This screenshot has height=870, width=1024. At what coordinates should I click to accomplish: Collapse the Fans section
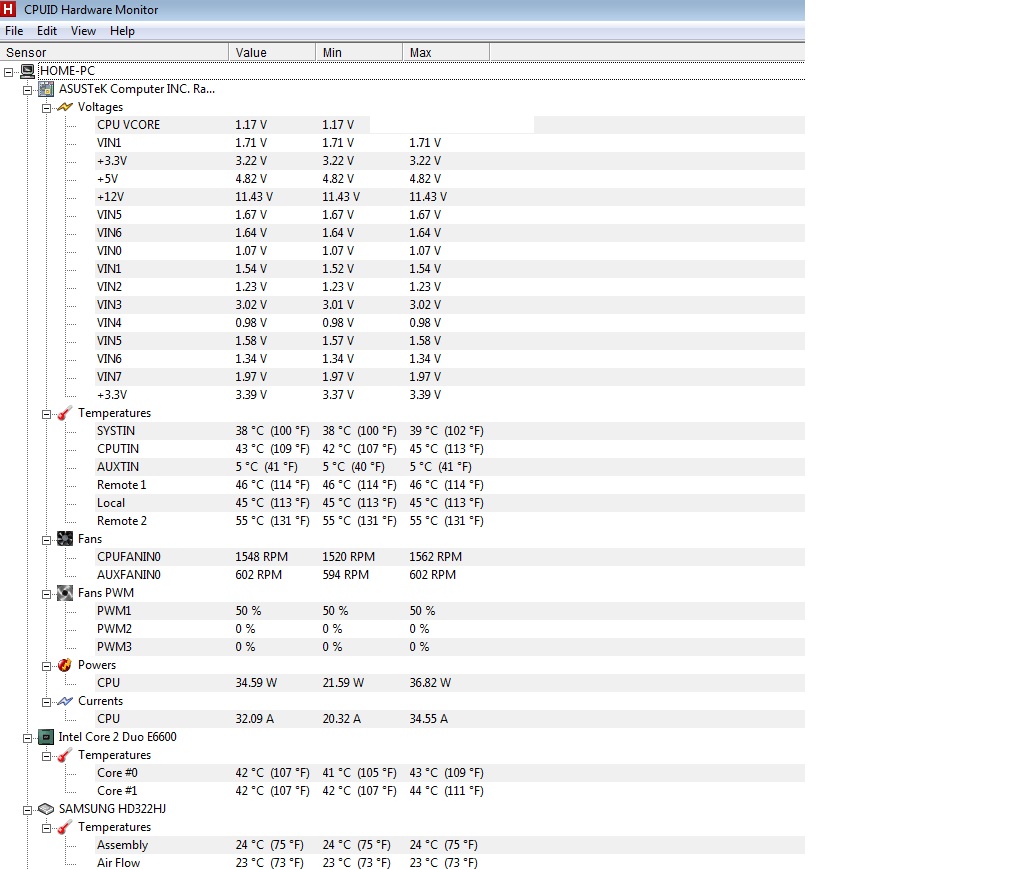click(46, 540)
